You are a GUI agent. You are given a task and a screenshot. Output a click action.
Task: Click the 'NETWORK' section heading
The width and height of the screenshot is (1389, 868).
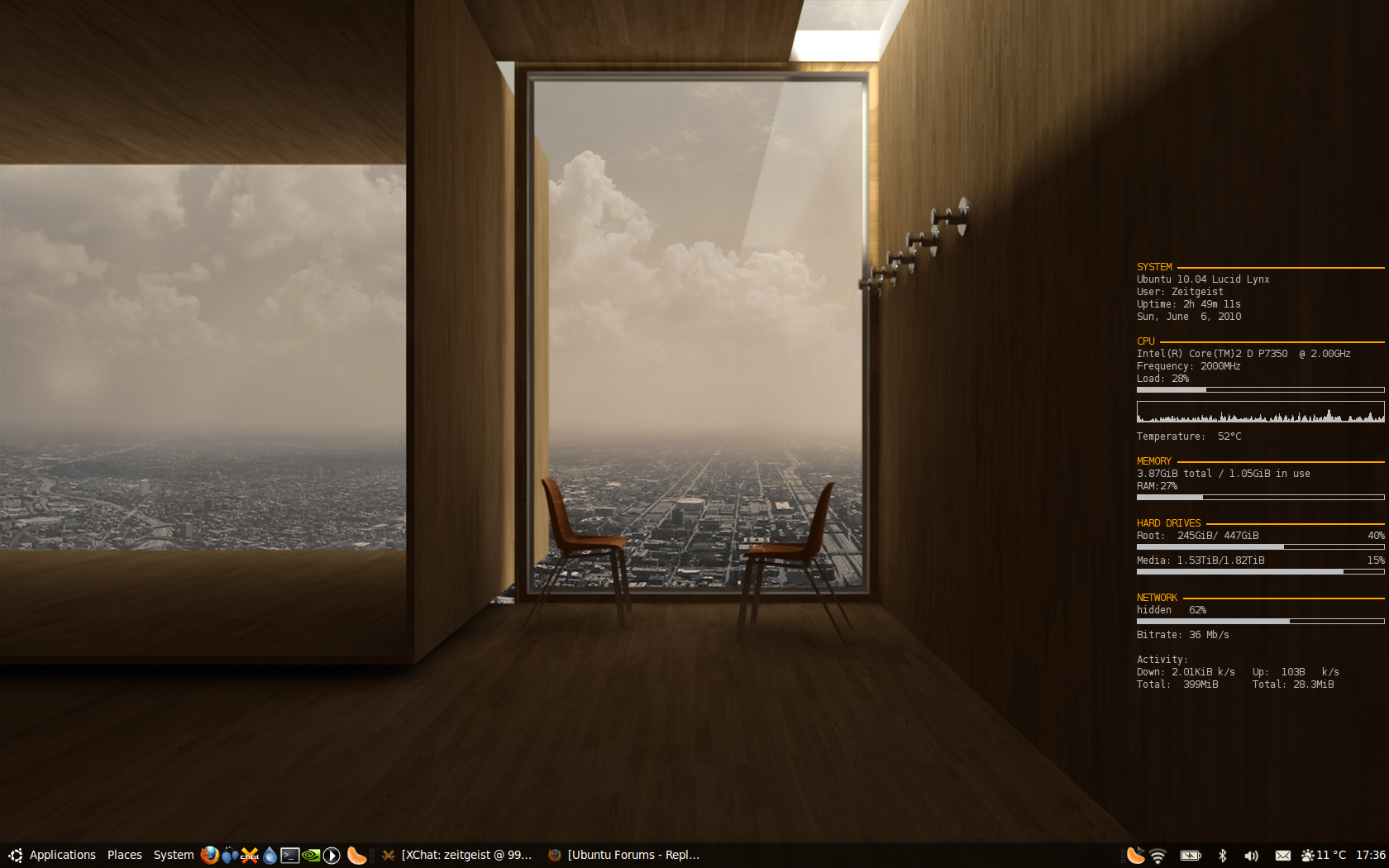1157,598
